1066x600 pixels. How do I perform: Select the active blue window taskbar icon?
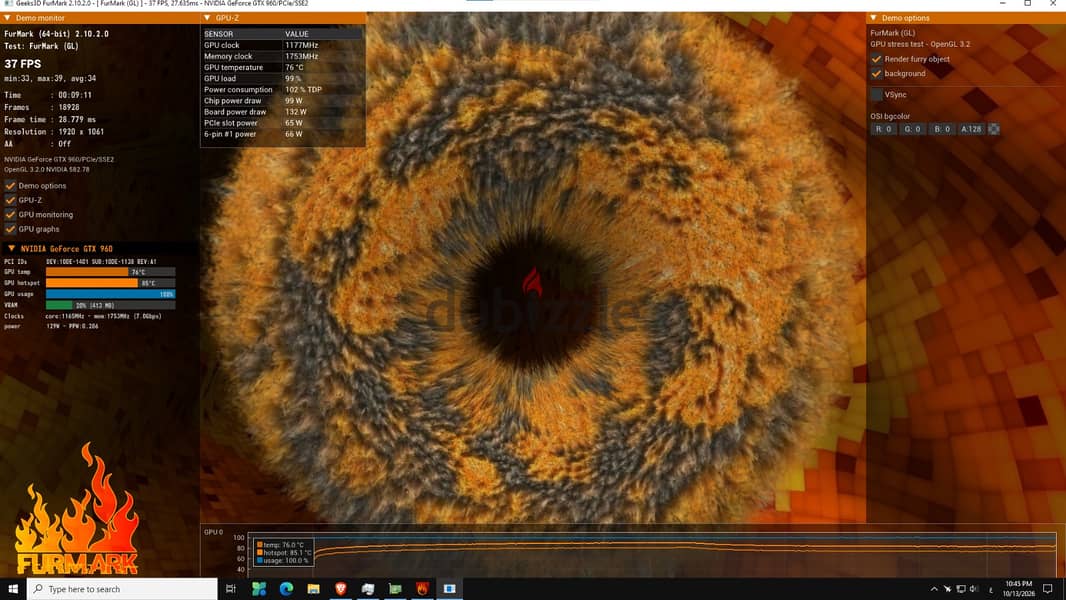(x=449, y=589)
